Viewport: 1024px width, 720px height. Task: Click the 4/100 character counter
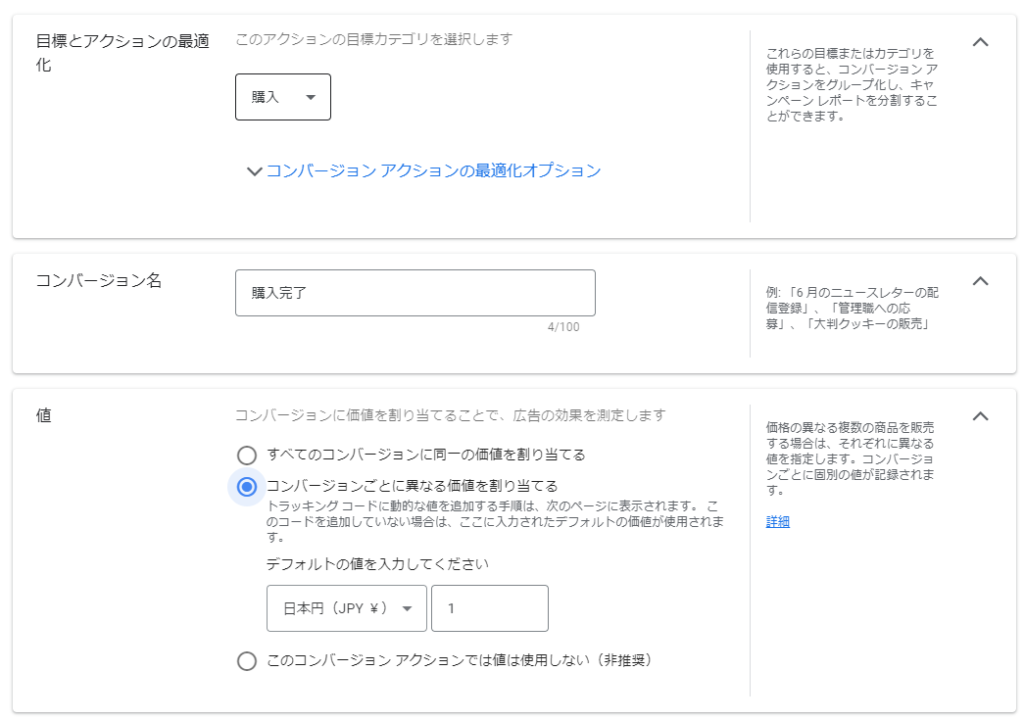pyautogui.click(x=563, y=327)
